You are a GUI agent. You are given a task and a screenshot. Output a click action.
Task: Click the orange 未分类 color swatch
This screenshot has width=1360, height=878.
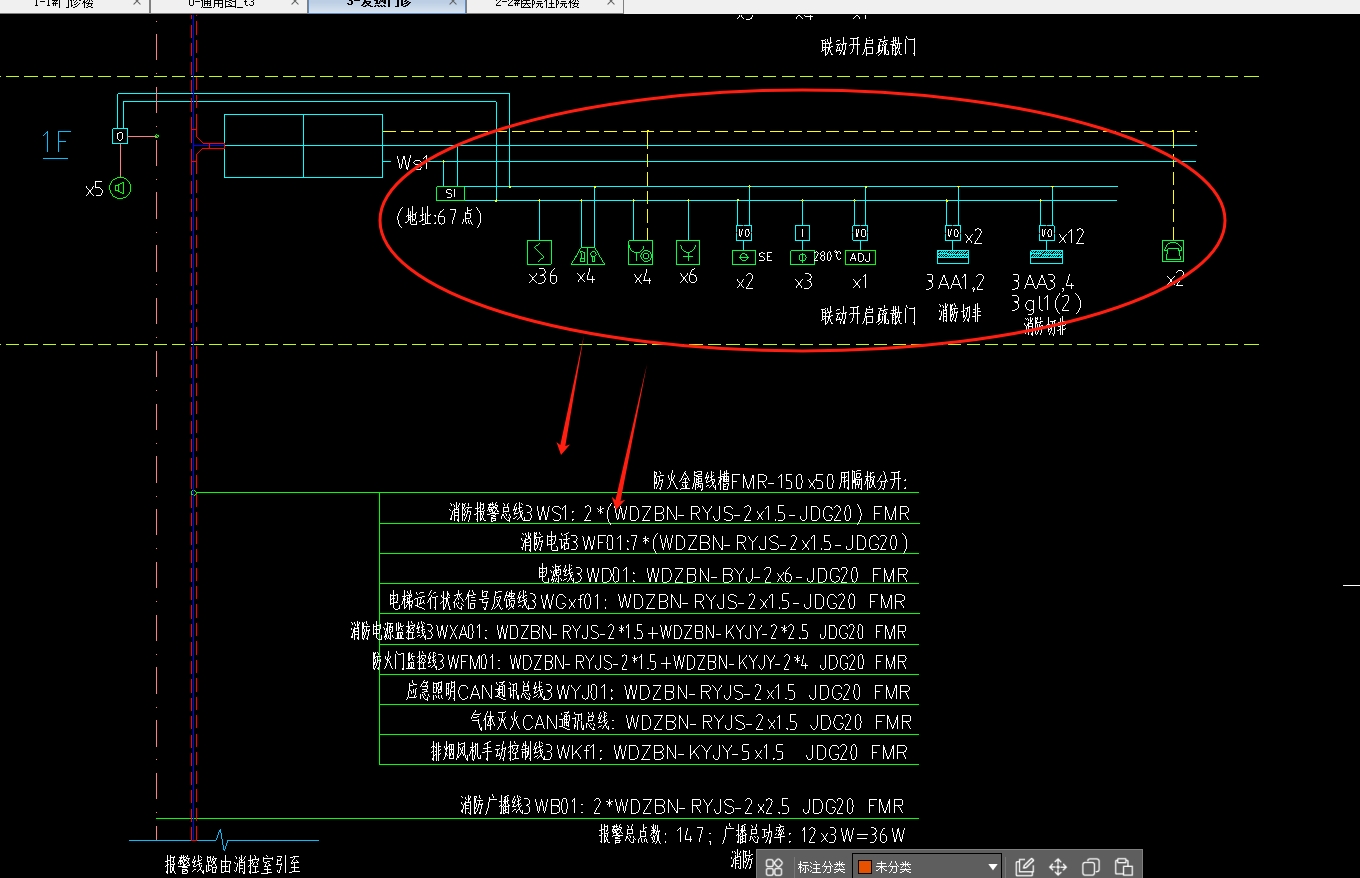point(865,867)
